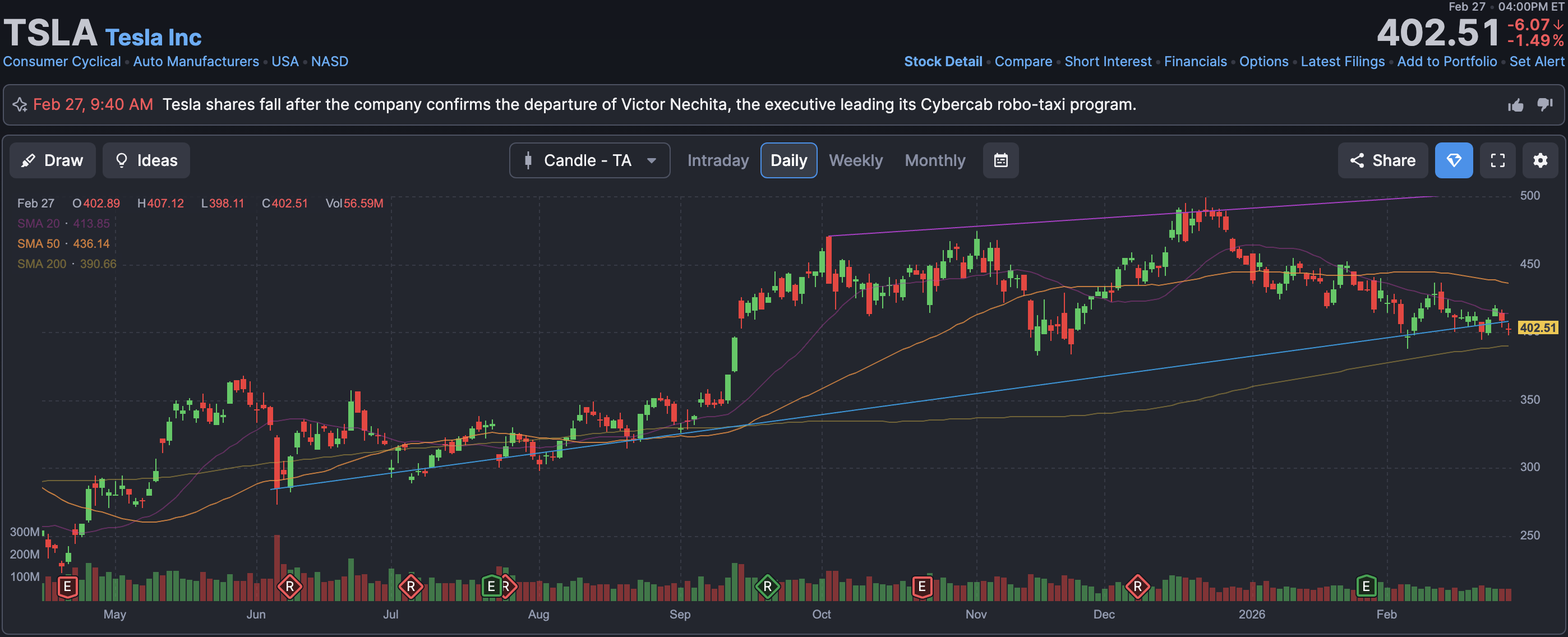Click the star icon beside news headline

pyautogui.click(x=20, y=105)
